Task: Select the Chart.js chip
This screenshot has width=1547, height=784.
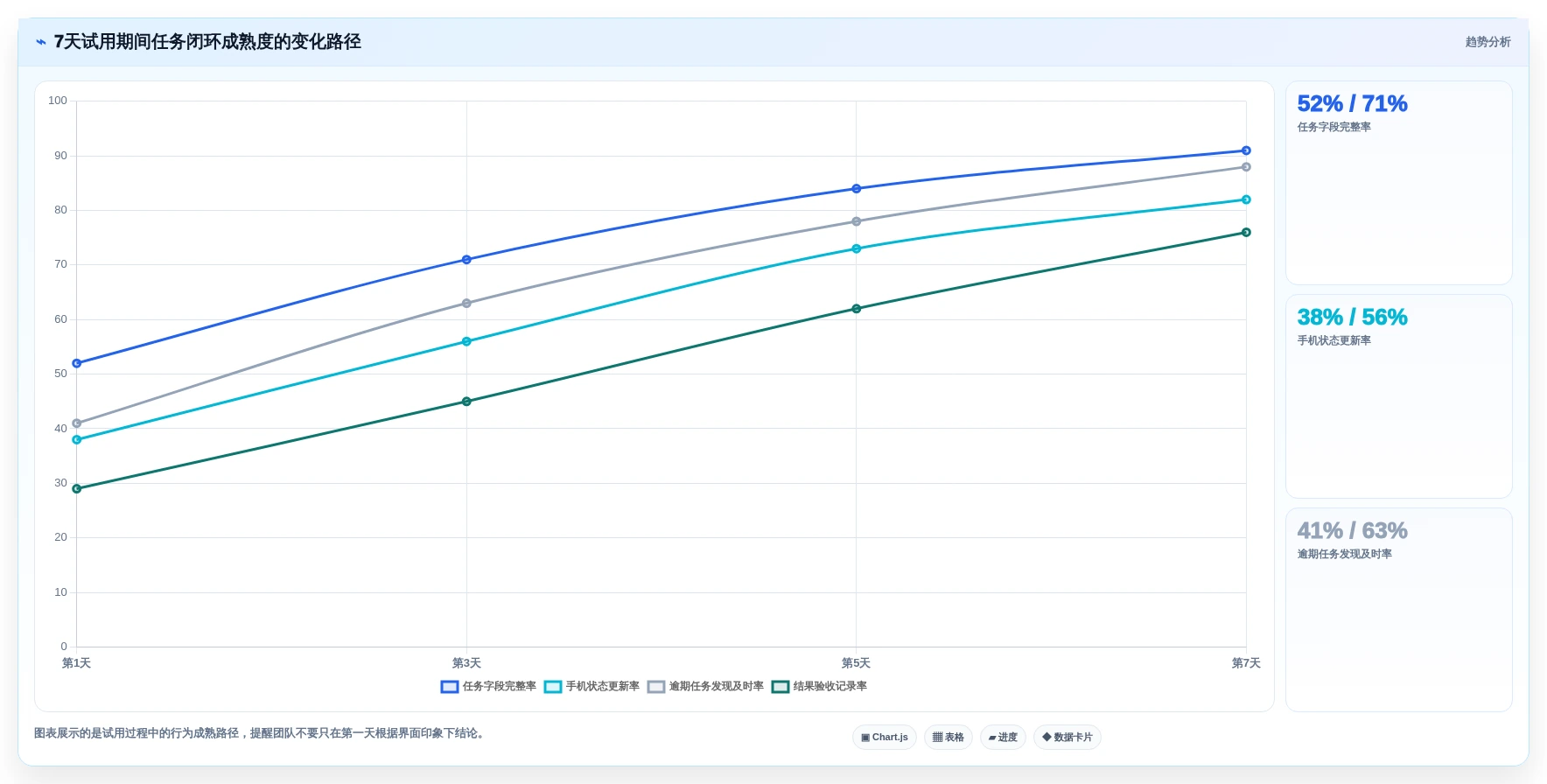Action: pos(885,738)
